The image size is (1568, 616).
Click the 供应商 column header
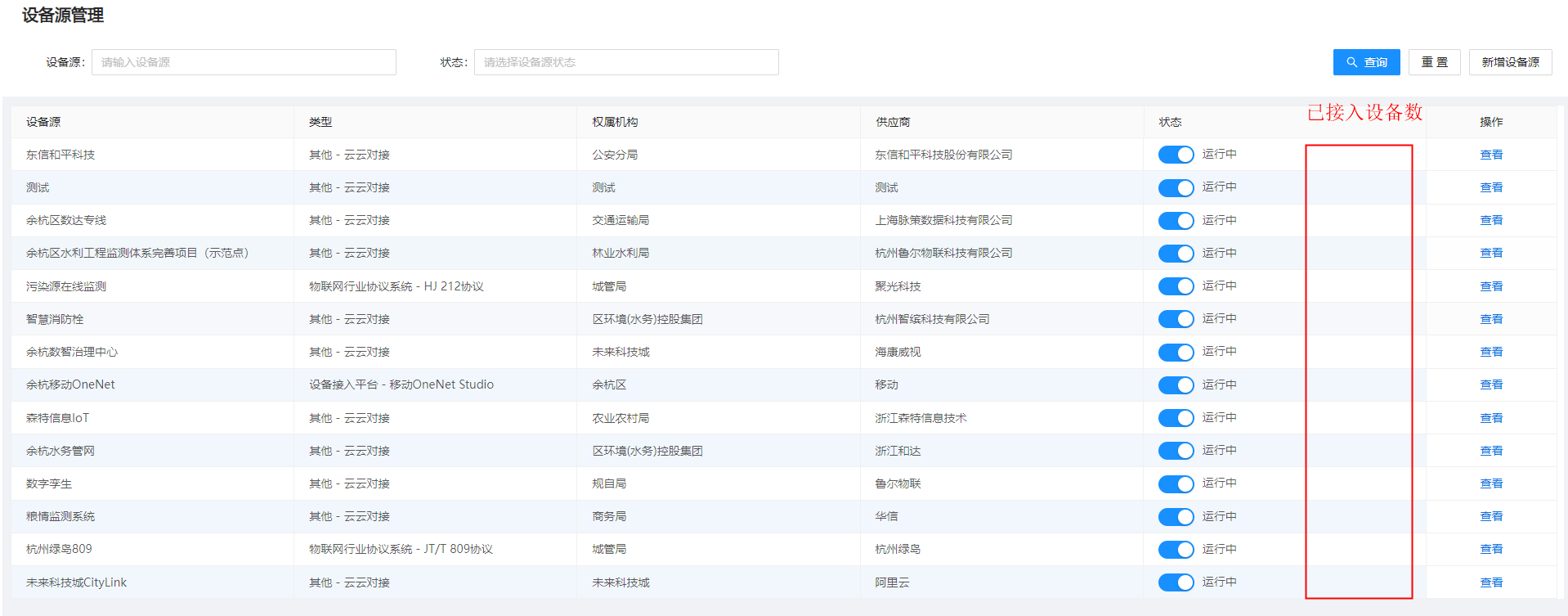coord(893,122)
